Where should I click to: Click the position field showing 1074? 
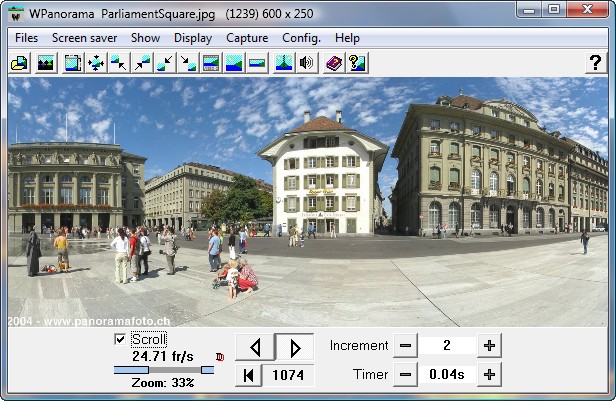click(288, 375)
